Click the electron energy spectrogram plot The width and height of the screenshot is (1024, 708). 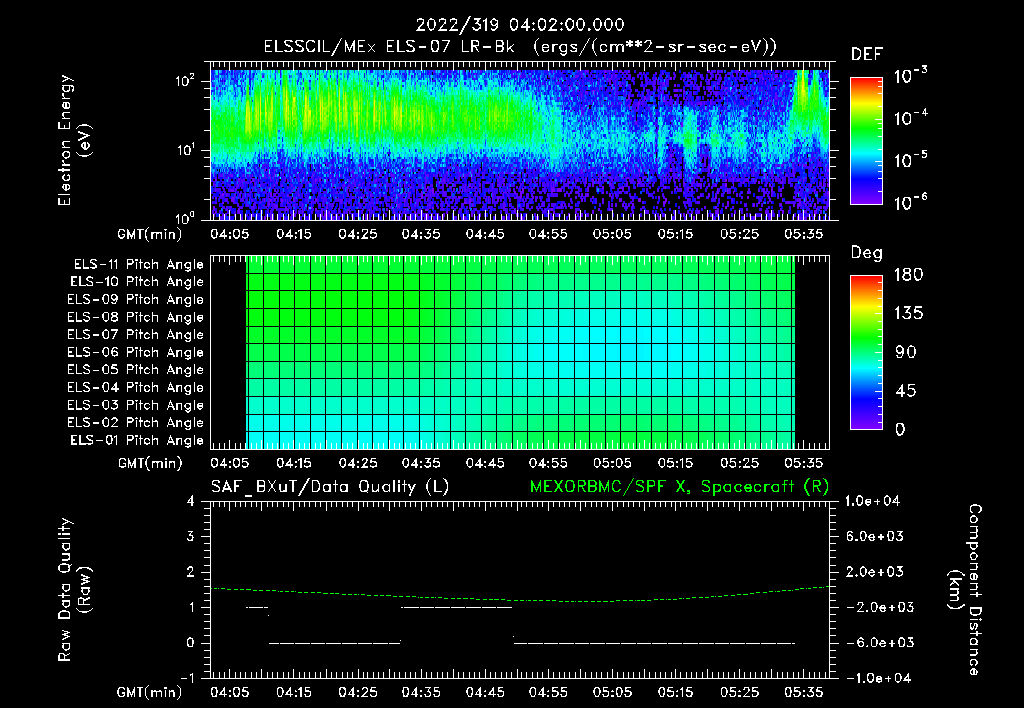[x=520, y=141]
